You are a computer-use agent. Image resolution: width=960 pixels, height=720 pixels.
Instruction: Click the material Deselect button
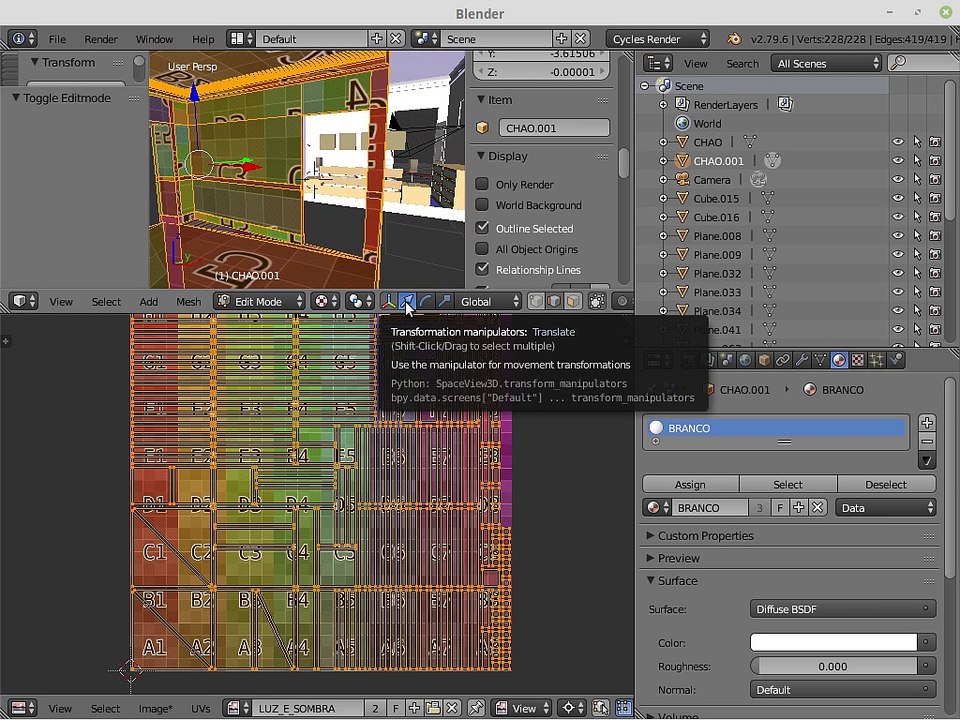pos(886,484)
